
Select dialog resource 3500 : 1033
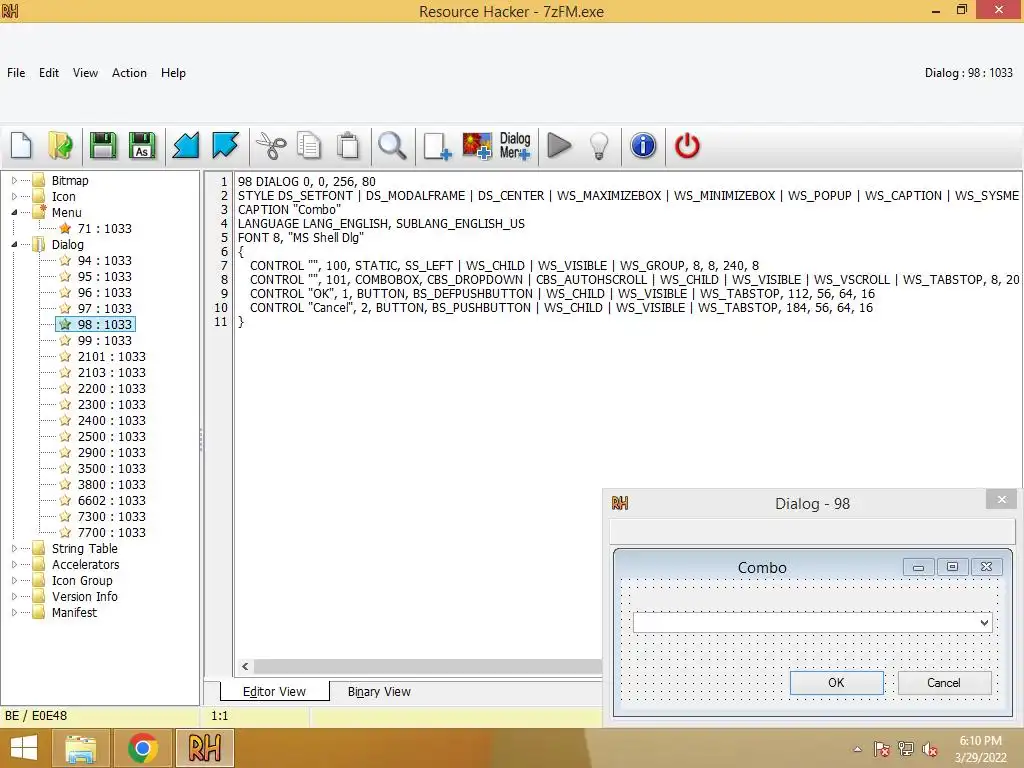pos(112,468)
